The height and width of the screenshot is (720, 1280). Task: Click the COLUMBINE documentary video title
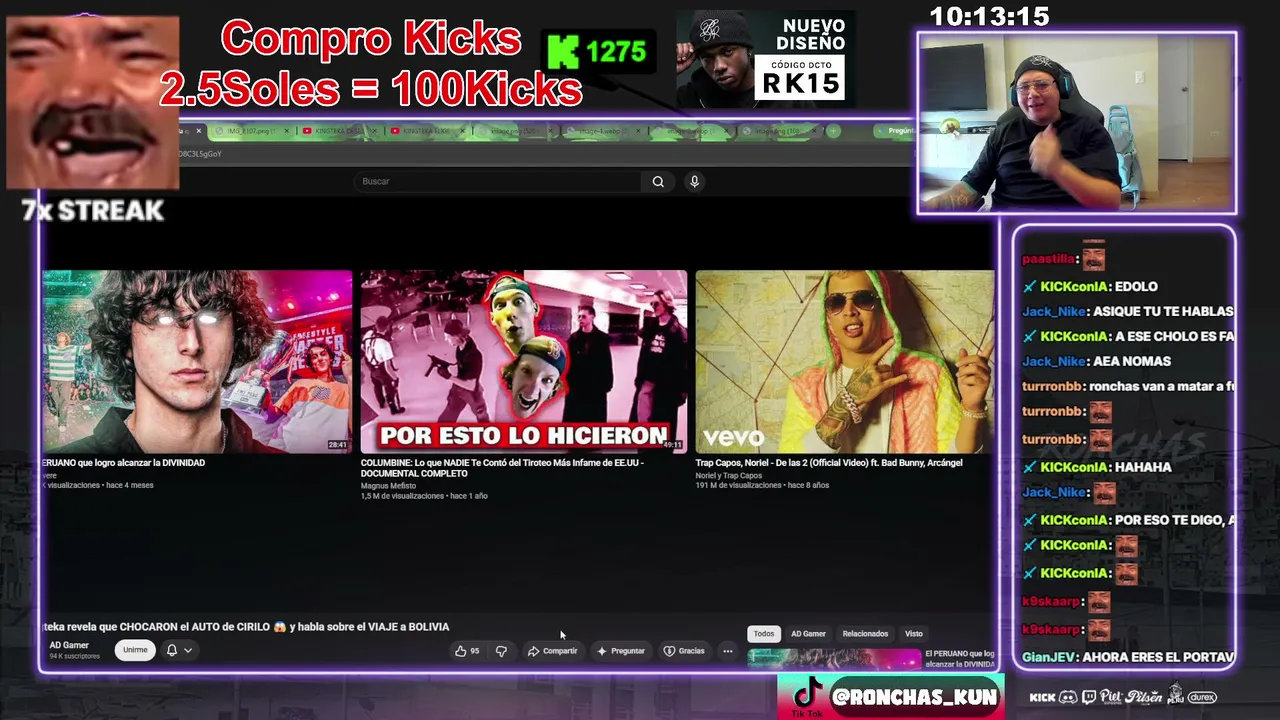pos(502,468)
